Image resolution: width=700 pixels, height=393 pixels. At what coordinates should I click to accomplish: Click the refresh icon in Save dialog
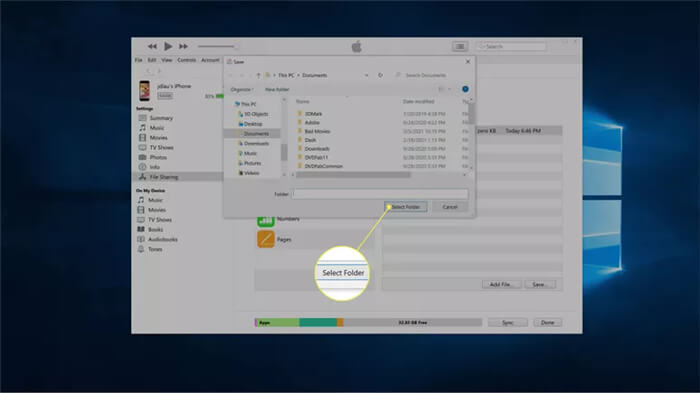tap(380, 75)
